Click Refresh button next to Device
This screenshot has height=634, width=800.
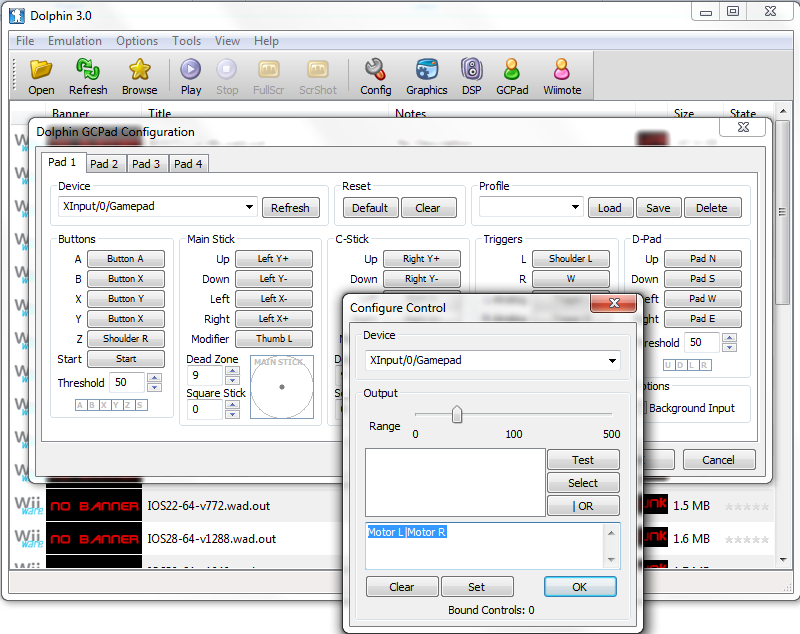[x=290, y=208]
